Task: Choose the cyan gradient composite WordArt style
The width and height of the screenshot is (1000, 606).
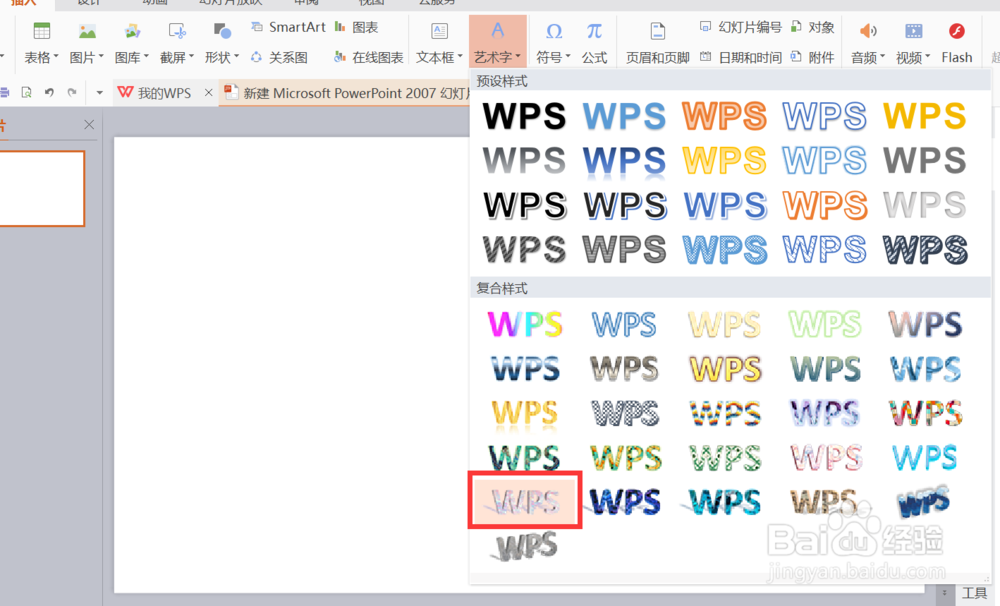Action: pyautogui.click(x=925, y=457)
